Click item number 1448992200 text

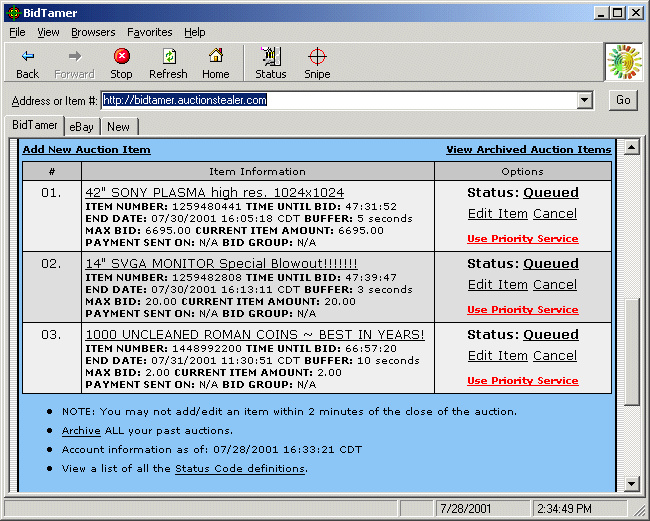tap(206, 349)
